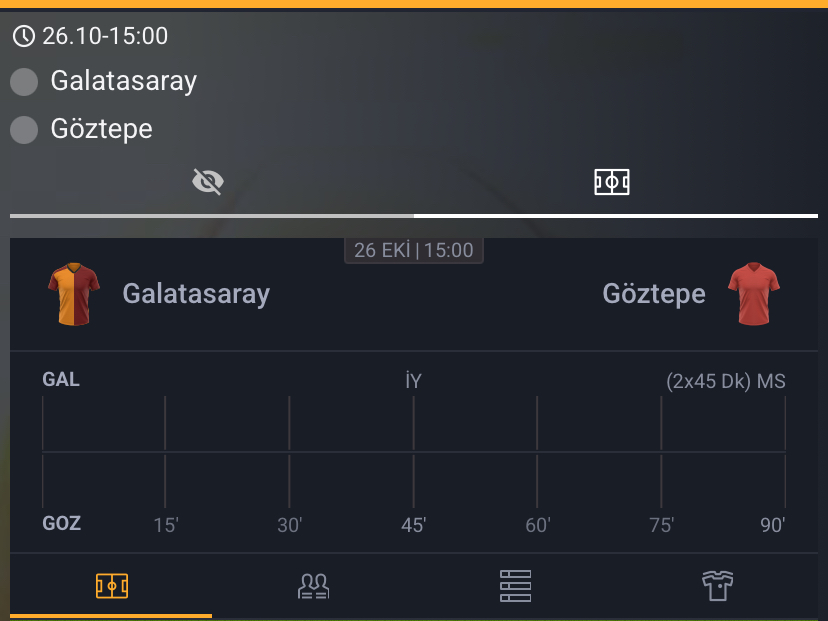The image size is (828, 621).
Task: Select Göztepe in the top header
Action: click(102, 129)
